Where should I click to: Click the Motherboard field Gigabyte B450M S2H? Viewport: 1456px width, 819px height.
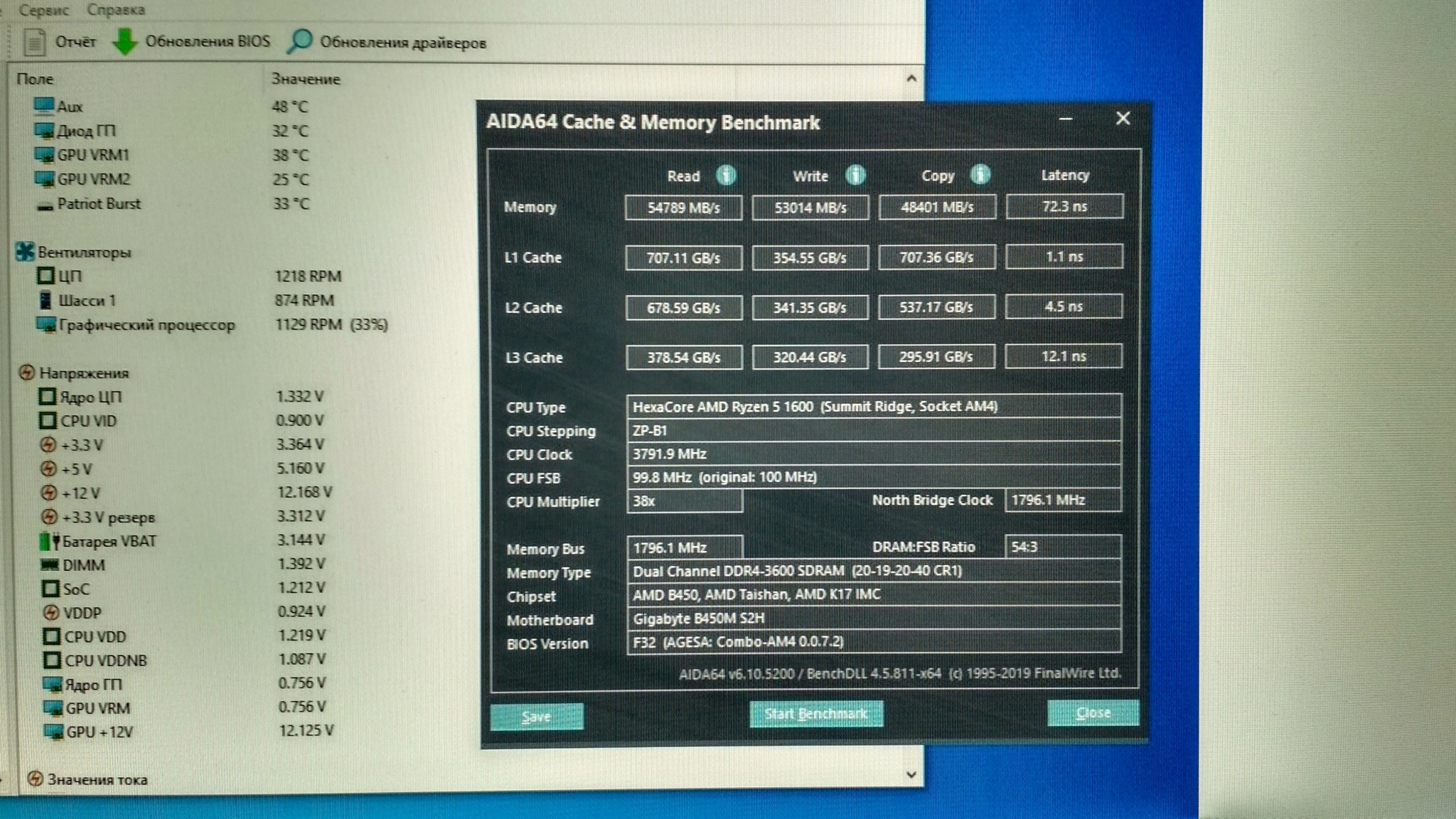tap(874, 618)
